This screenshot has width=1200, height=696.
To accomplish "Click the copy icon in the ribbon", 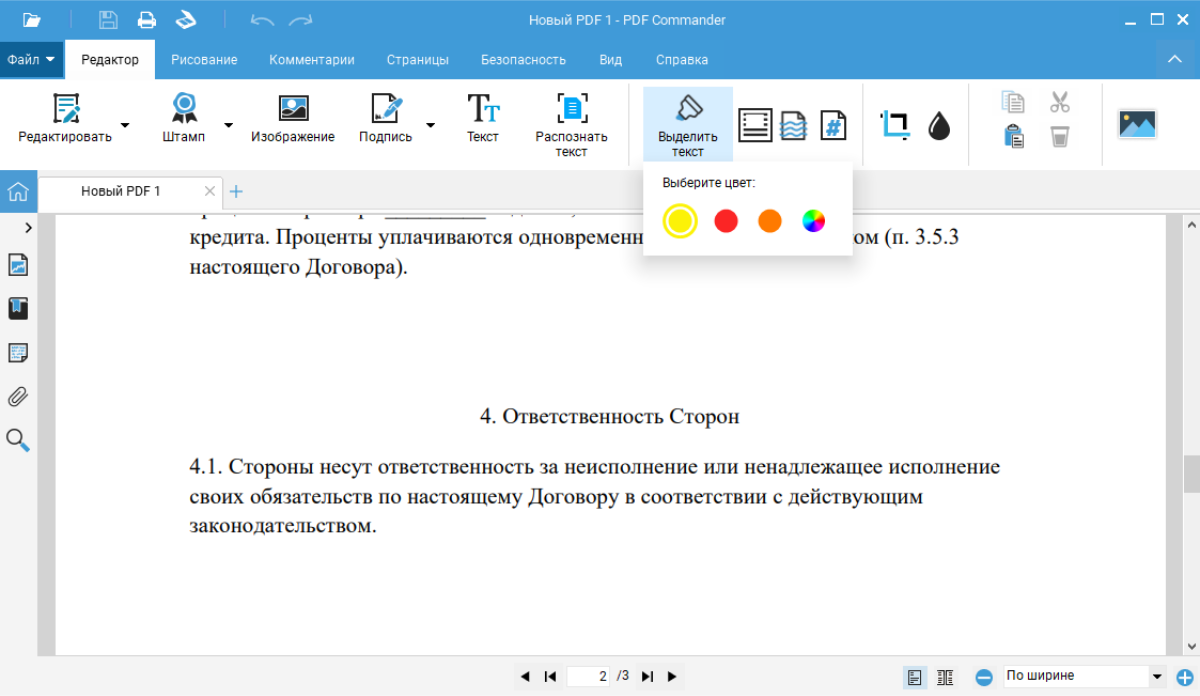I will (1014, 102).
